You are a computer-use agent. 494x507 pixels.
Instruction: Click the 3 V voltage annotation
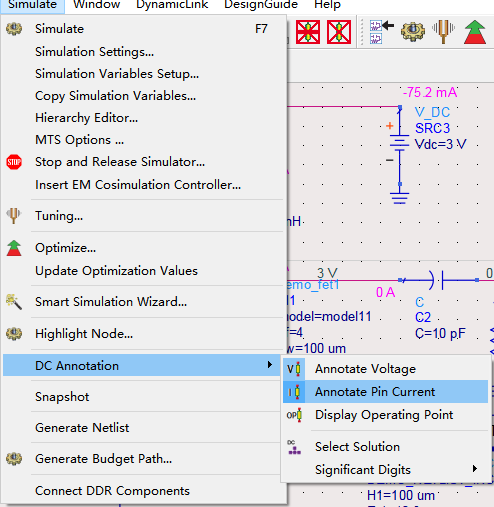(327, 273)
